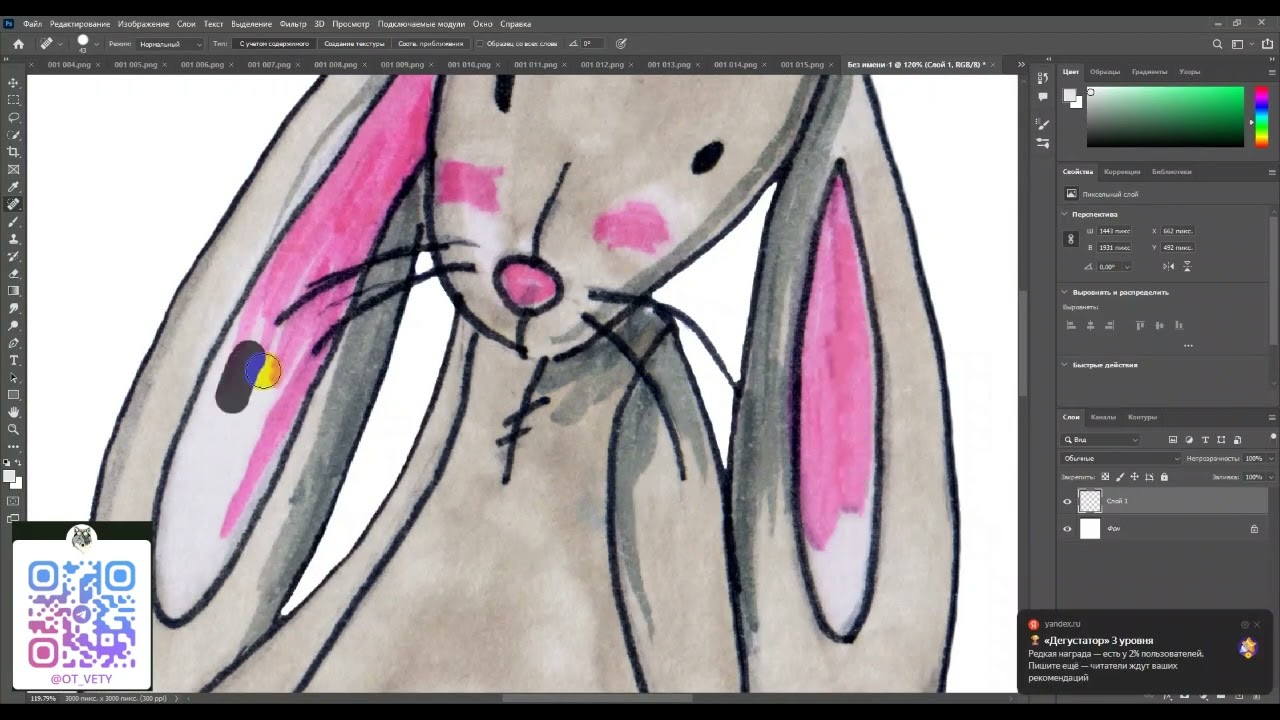Switch to '001 008.png' document tab

335,65
